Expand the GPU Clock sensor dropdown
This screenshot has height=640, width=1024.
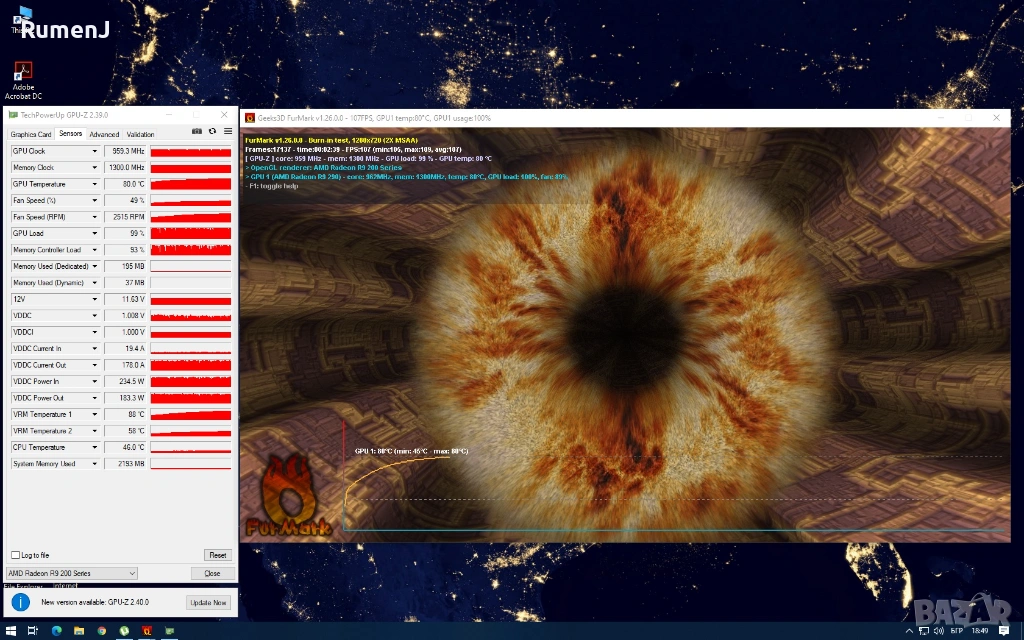coord(95,151)
